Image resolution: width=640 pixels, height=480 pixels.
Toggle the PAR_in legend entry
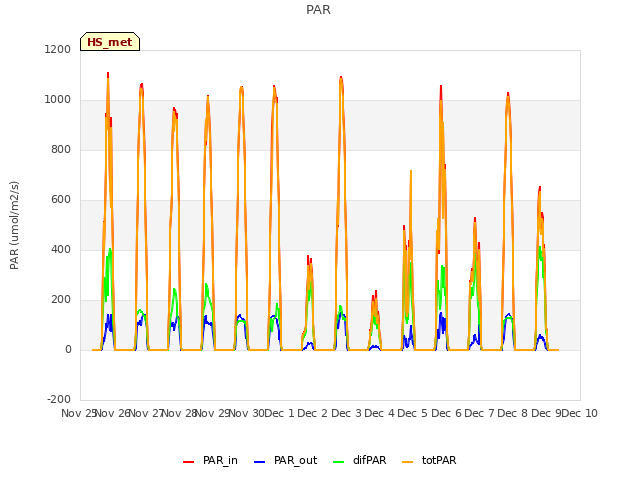coord(210,460)
